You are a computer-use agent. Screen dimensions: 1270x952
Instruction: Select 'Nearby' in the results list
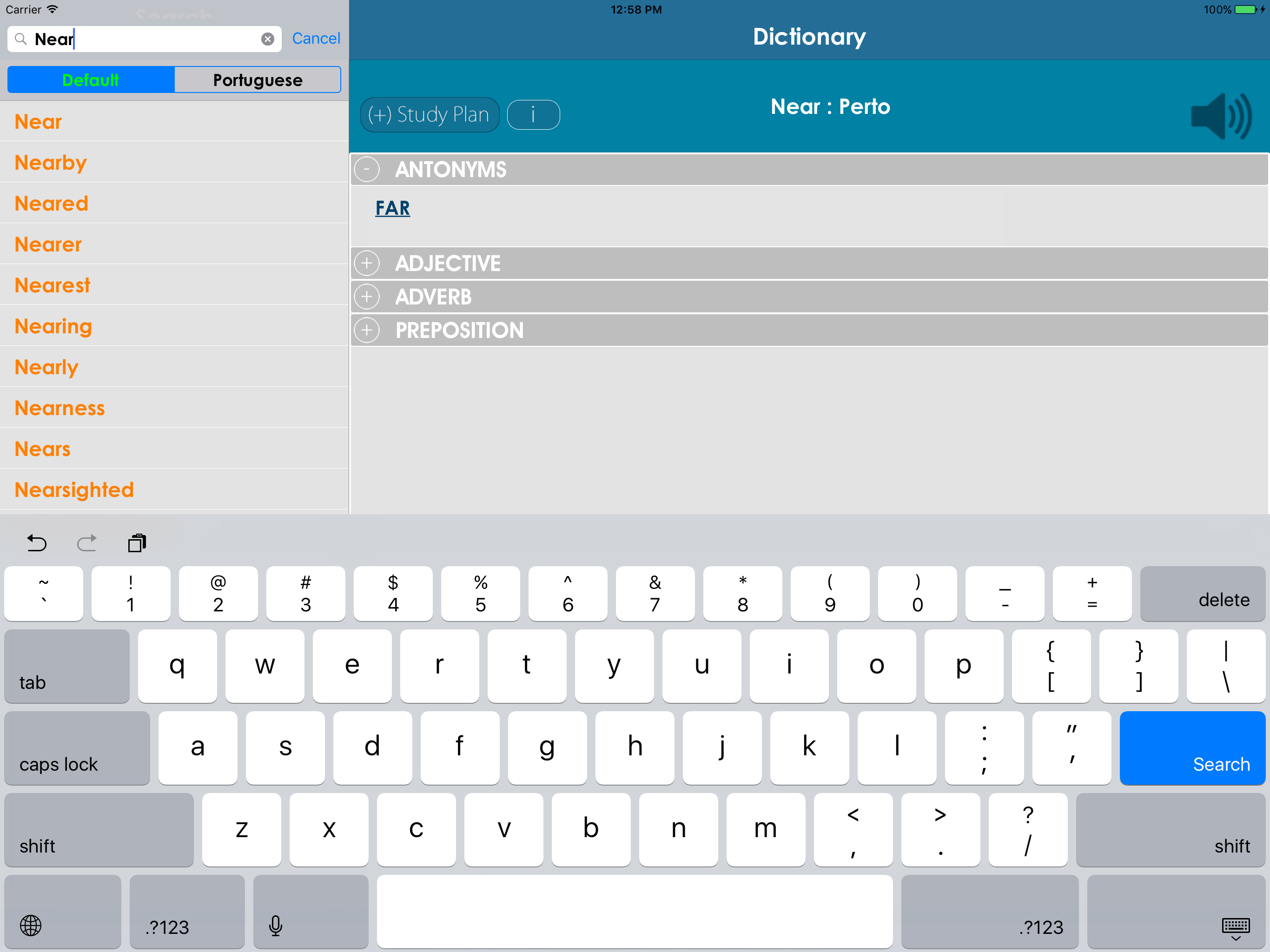[174, 163]
